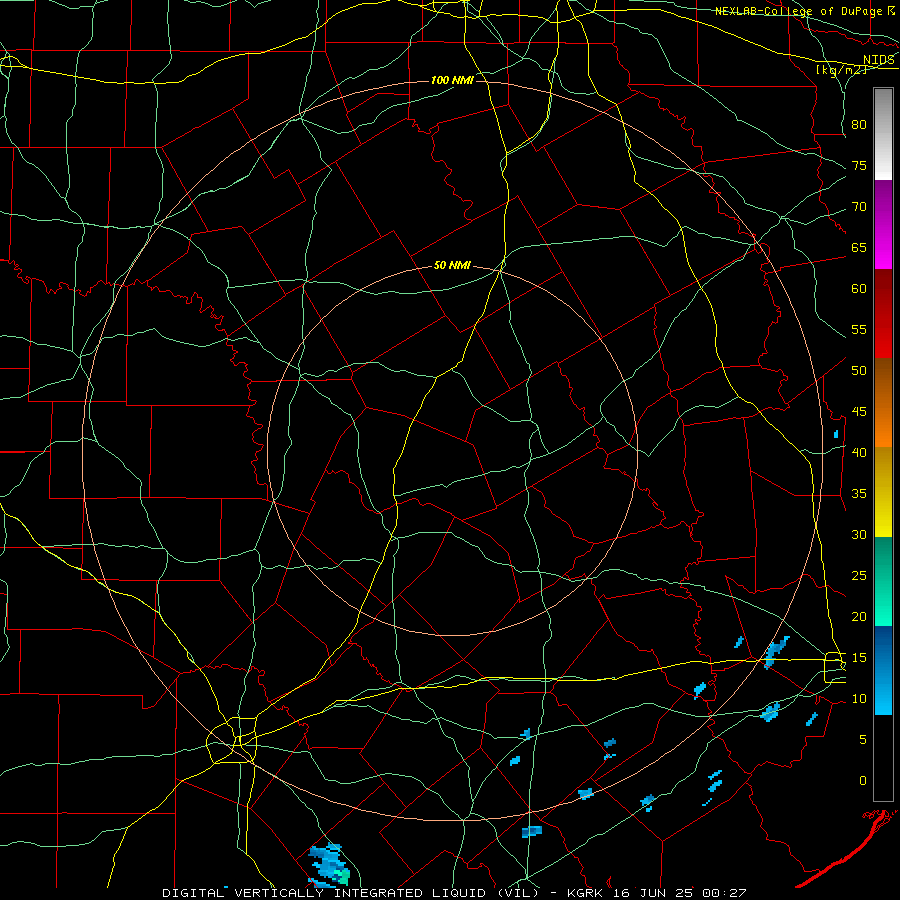Viewport: 900px width, 900px height.
Task: Select the 25 value on the VIL scale
Action: (859, 576)
